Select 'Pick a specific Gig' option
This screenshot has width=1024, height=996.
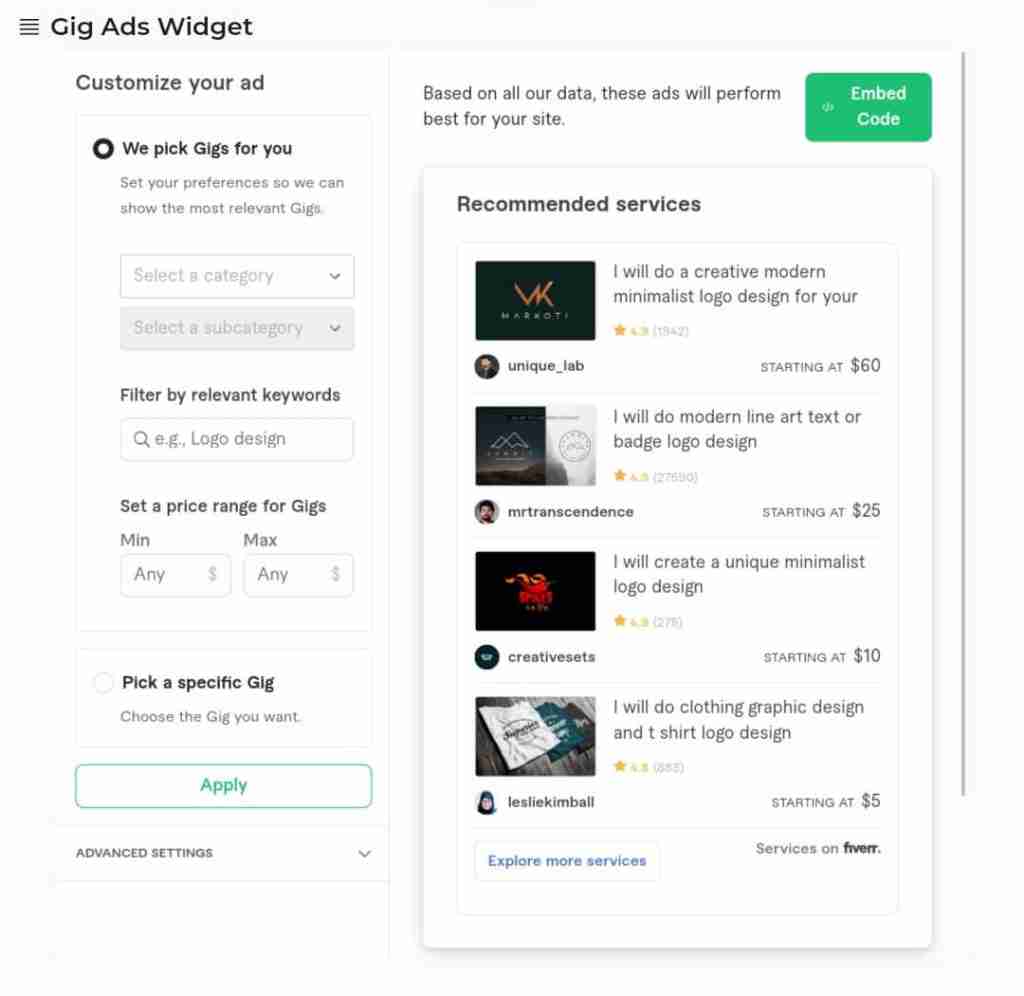point(103,683)
